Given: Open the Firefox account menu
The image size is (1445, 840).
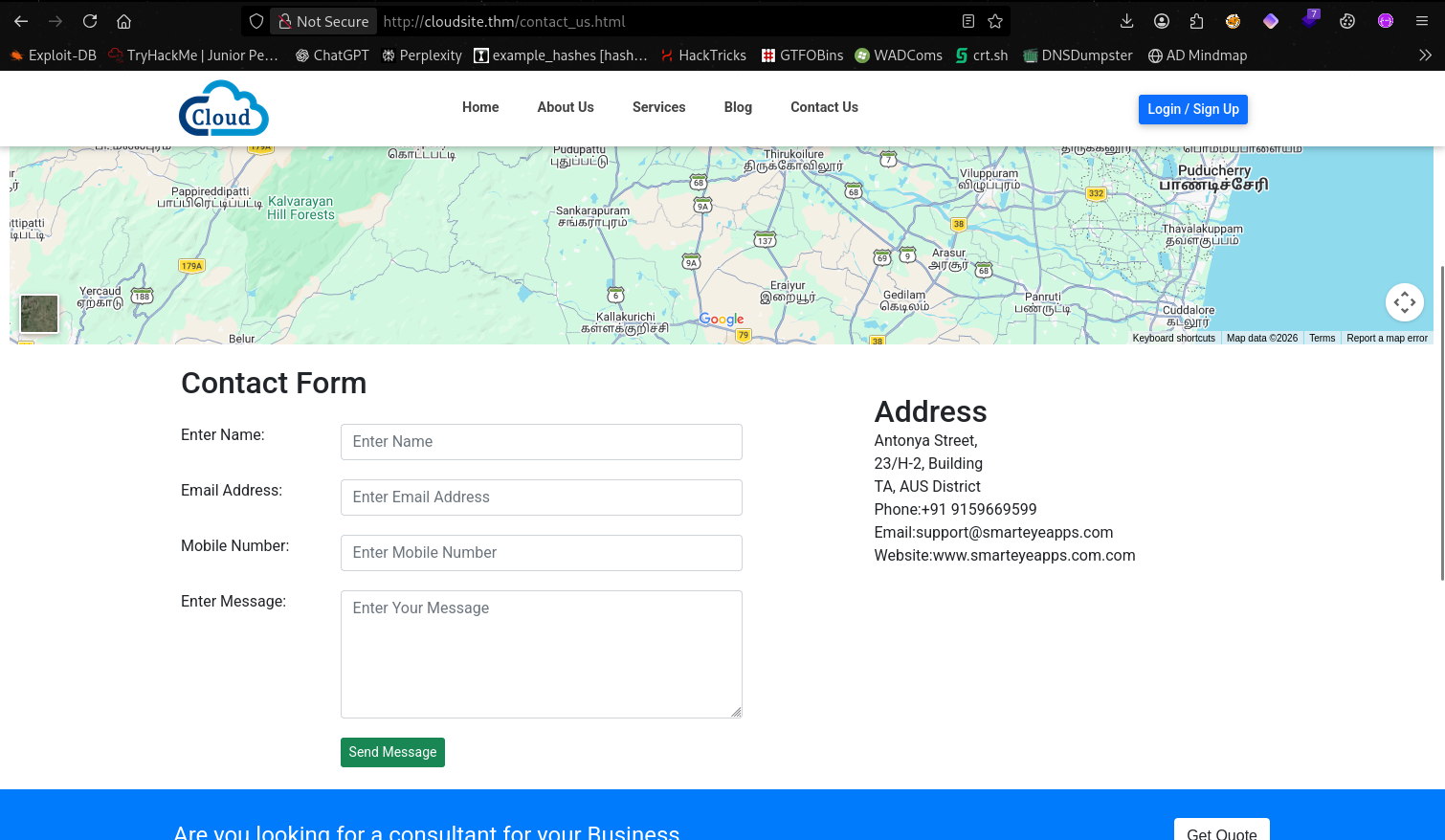Looking at the screenshot, I should pyautogui.click(x=1162, y=20).
